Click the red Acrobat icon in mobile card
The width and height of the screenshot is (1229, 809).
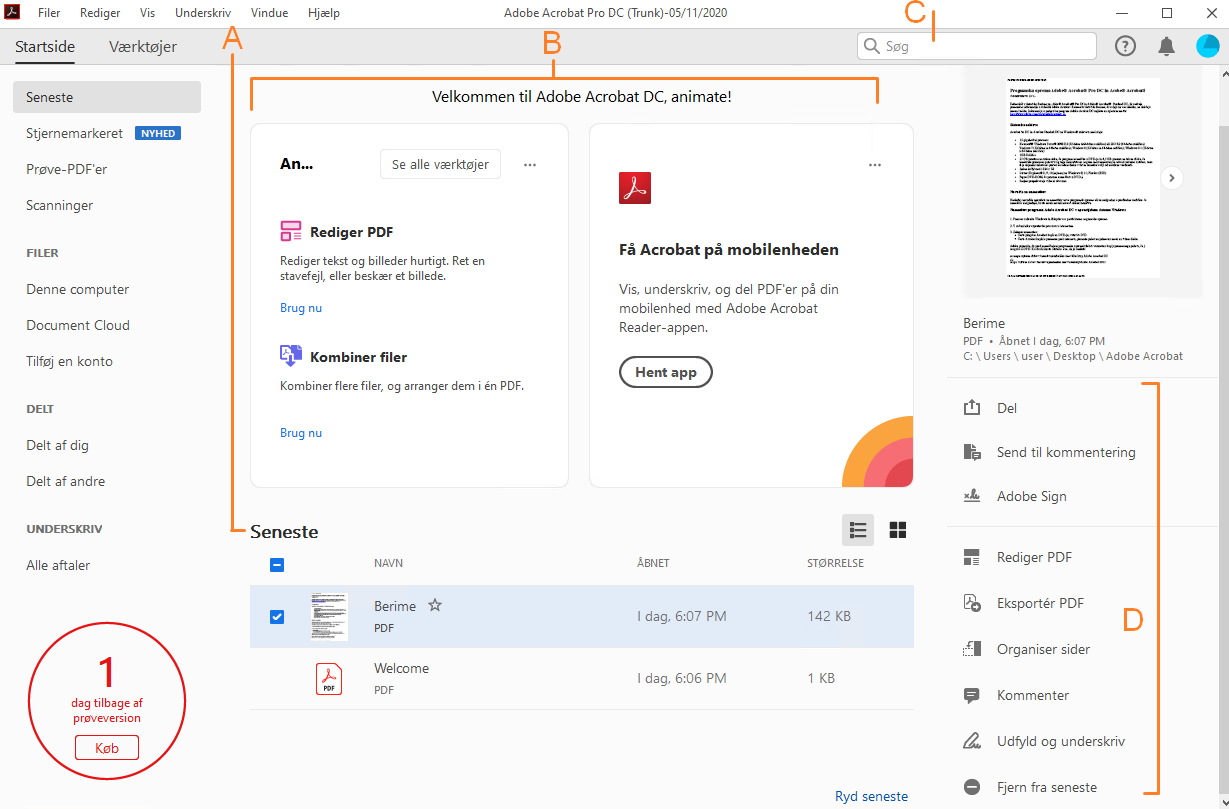pos(635,188)
